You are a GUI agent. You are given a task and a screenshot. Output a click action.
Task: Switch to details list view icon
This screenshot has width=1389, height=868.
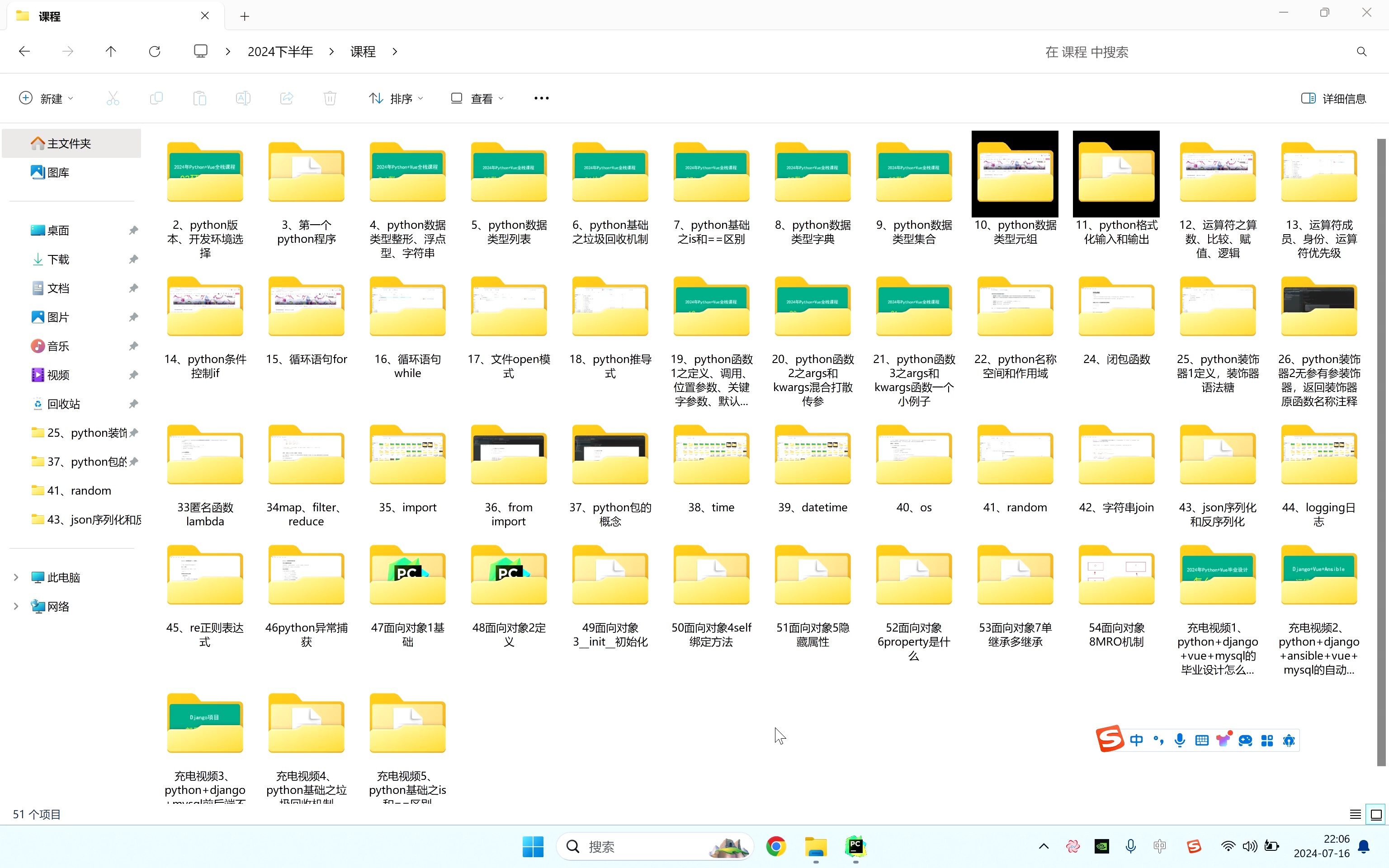click(1355, 814)
